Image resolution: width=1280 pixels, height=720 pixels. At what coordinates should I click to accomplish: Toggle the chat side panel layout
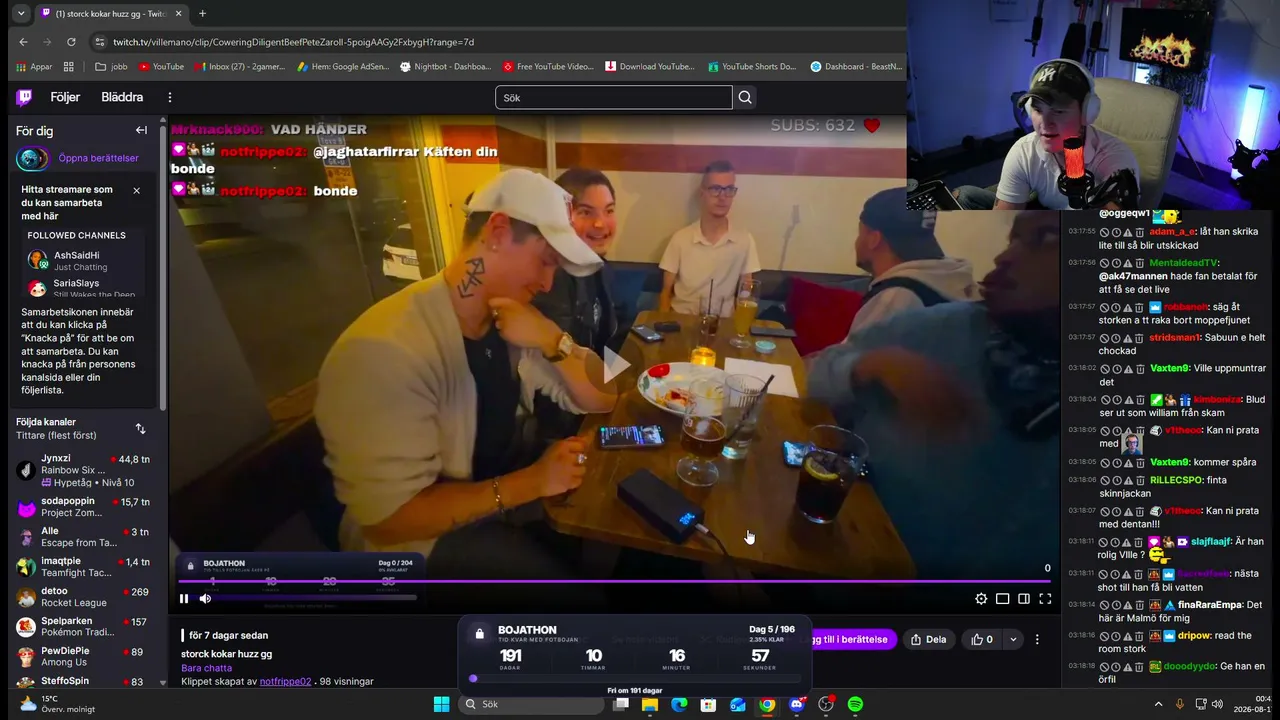coord(1024,599)
